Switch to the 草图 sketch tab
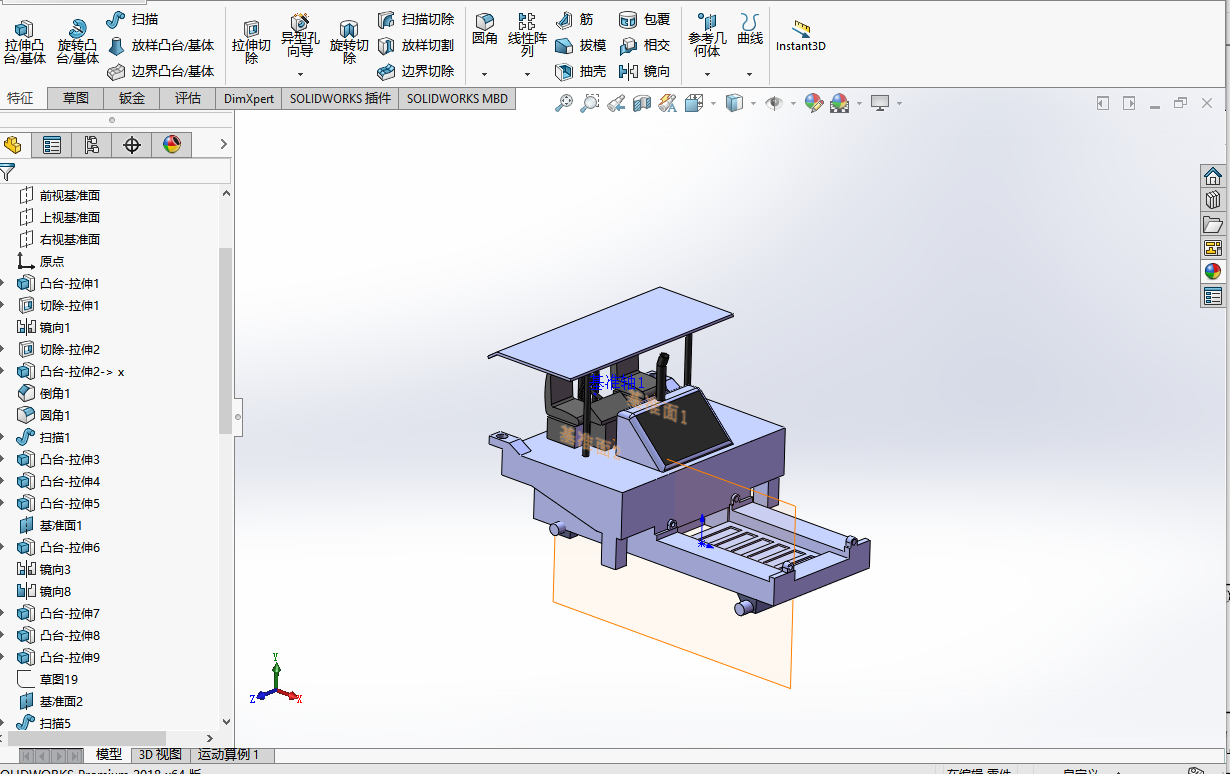Image resolution: width=1230 pixels, height=774 pixels. [76, 98]
